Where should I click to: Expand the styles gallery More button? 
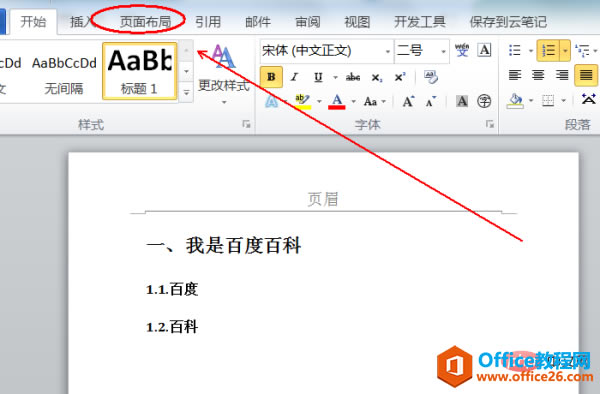(x=186, y=93)
